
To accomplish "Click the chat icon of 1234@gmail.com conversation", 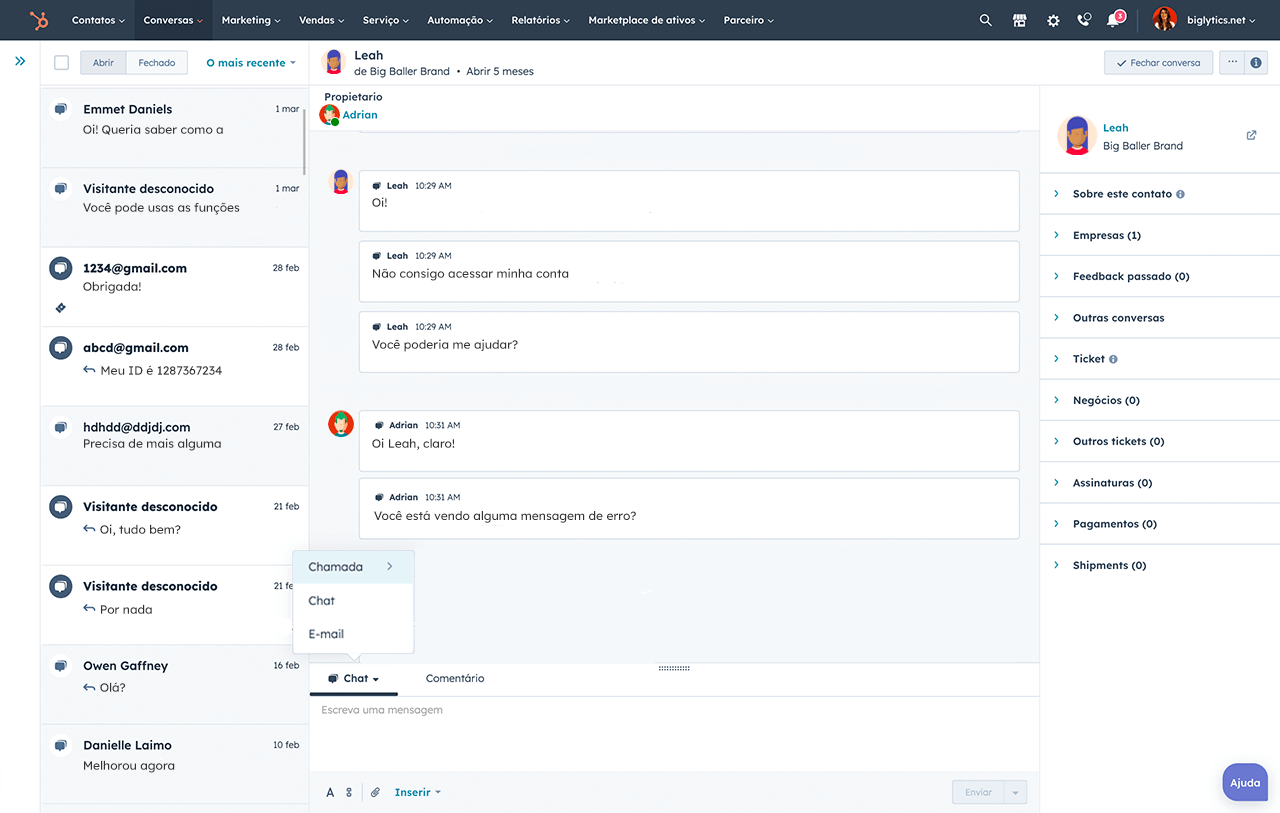I will [62, 268].
